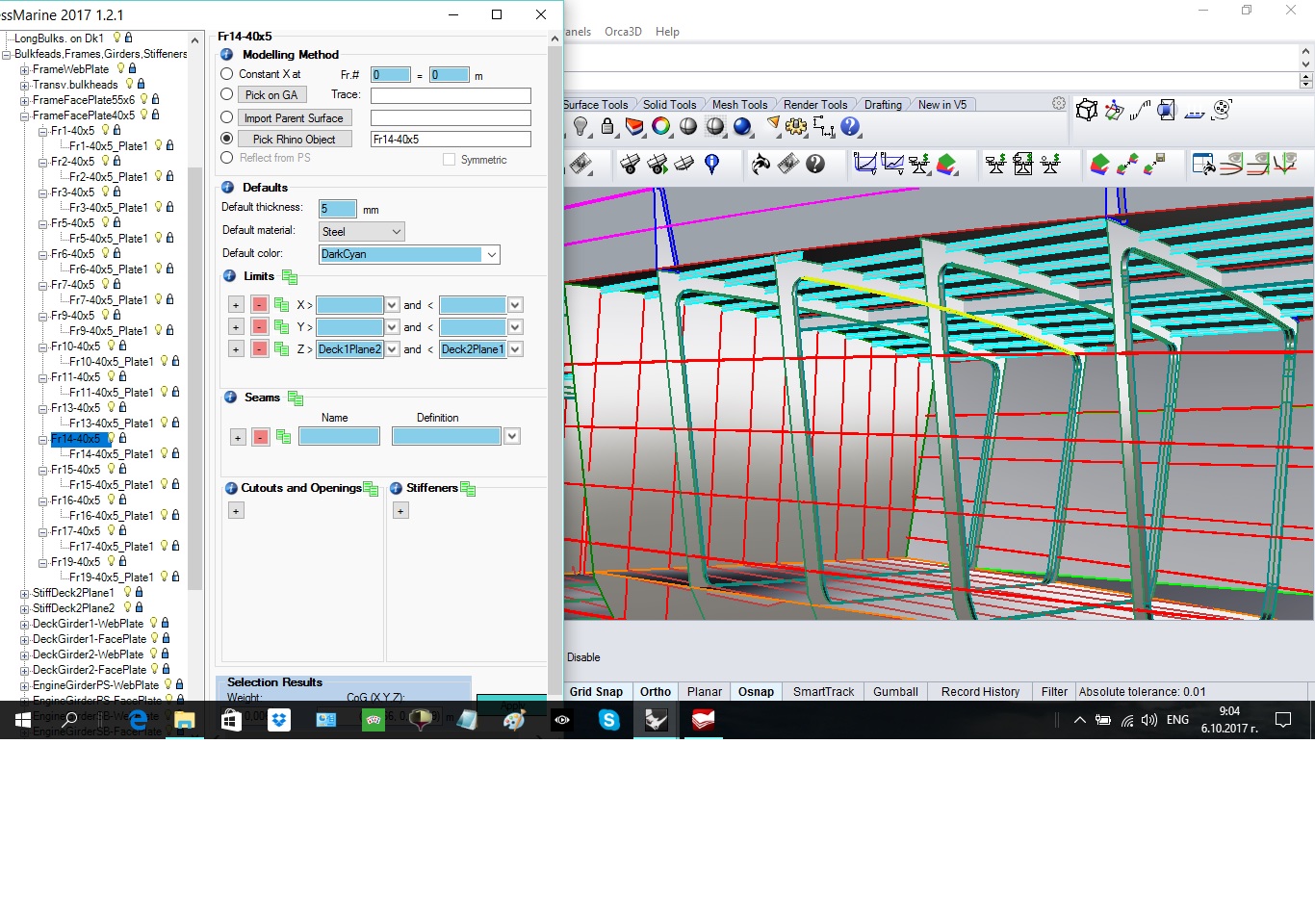Select the Import Parent Surface radio option
The image size is (1315, 924).
click(227, 117)
